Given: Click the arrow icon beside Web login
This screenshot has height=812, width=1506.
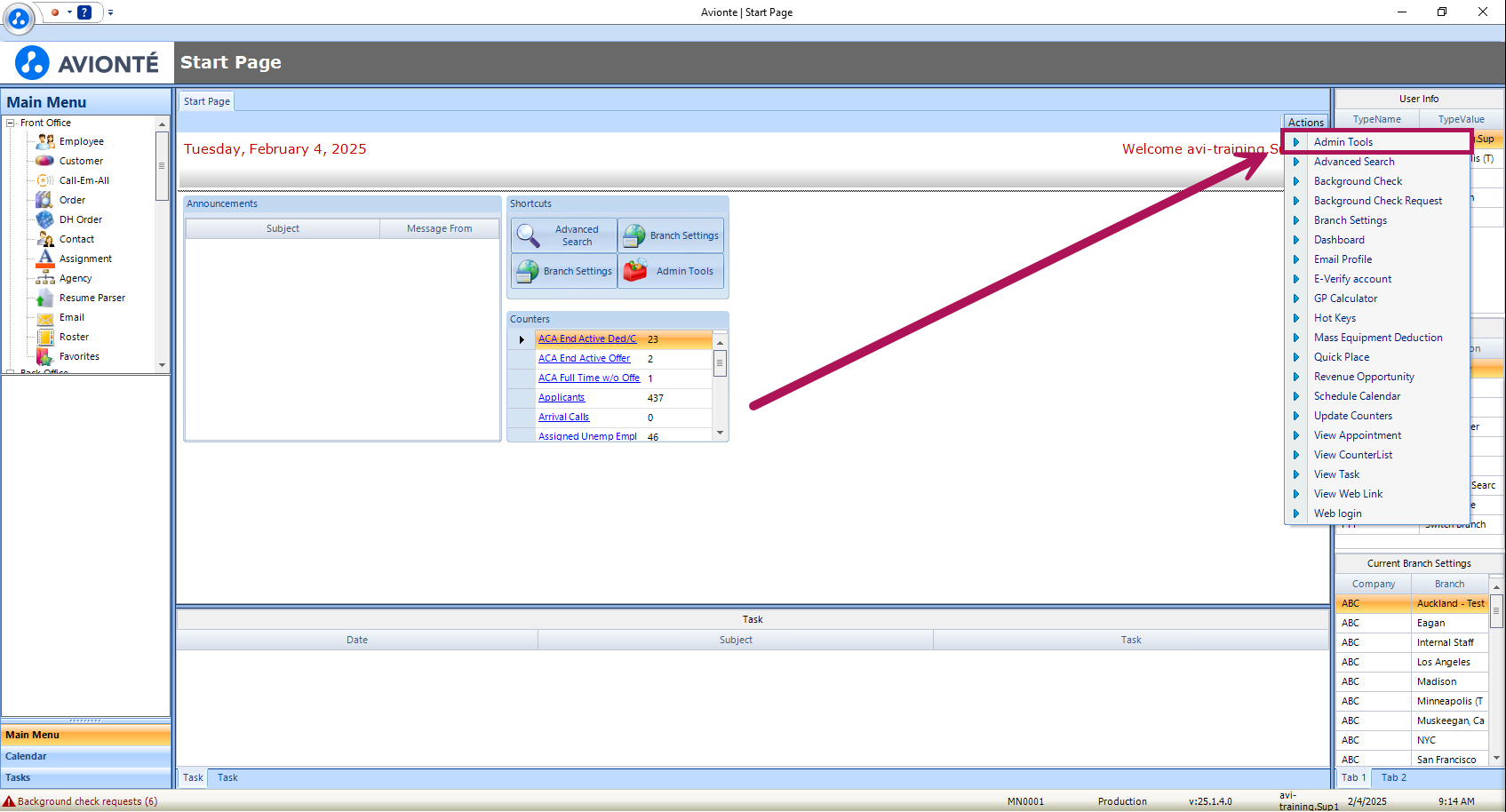Looking at the screenshot, I should [x=1296, y=513].
